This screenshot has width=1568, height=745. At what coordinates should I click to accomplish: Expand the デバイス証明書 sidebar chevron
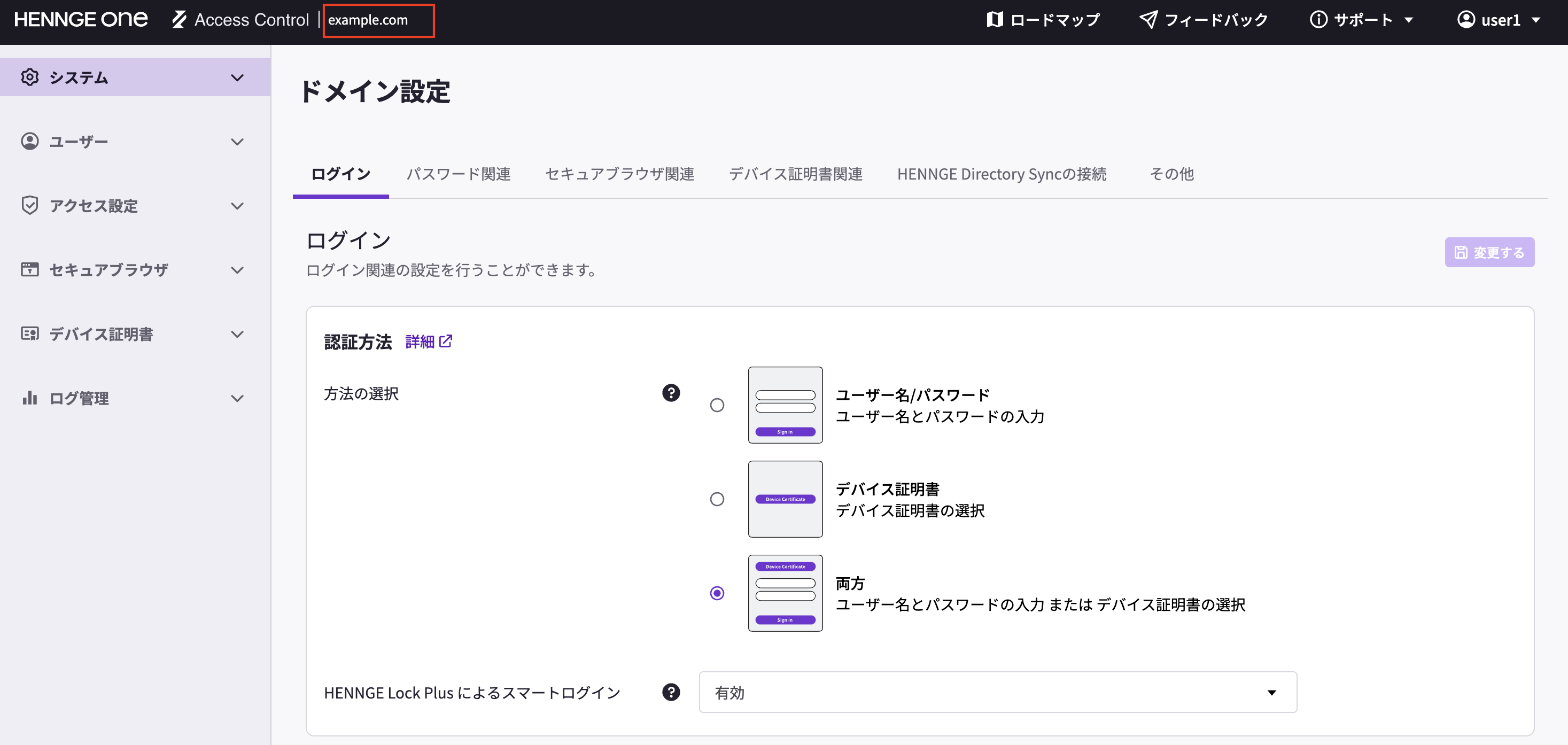pyautogui.click(x=237, y=334)
